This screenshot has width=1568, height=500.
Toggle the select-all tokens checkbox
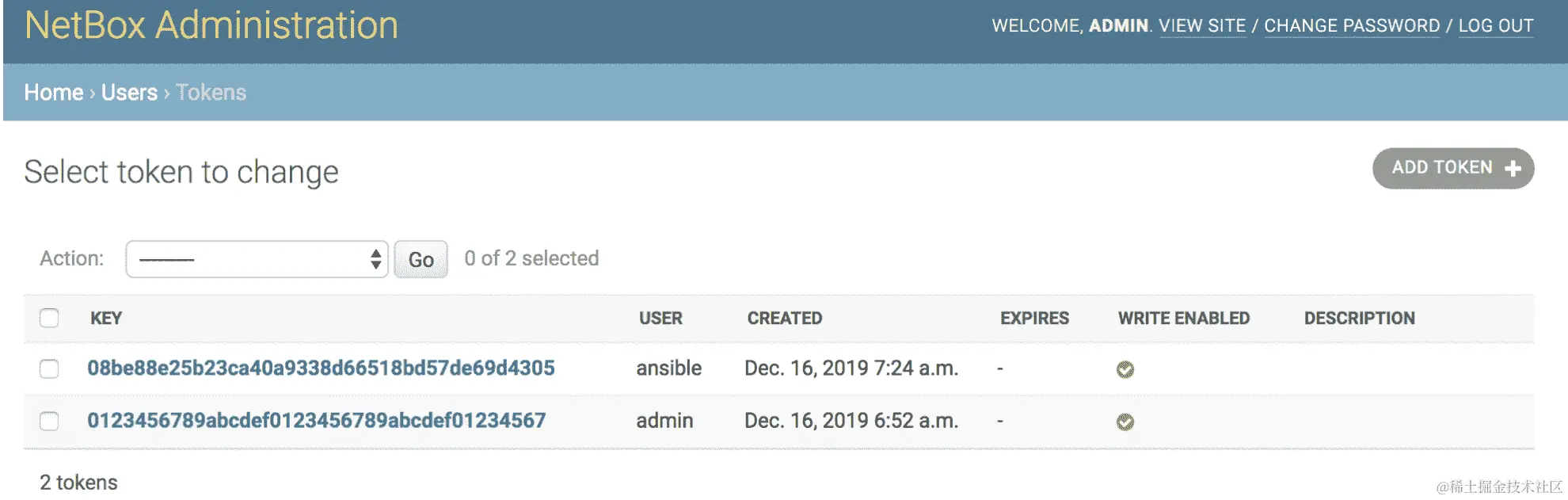[49, 318]
